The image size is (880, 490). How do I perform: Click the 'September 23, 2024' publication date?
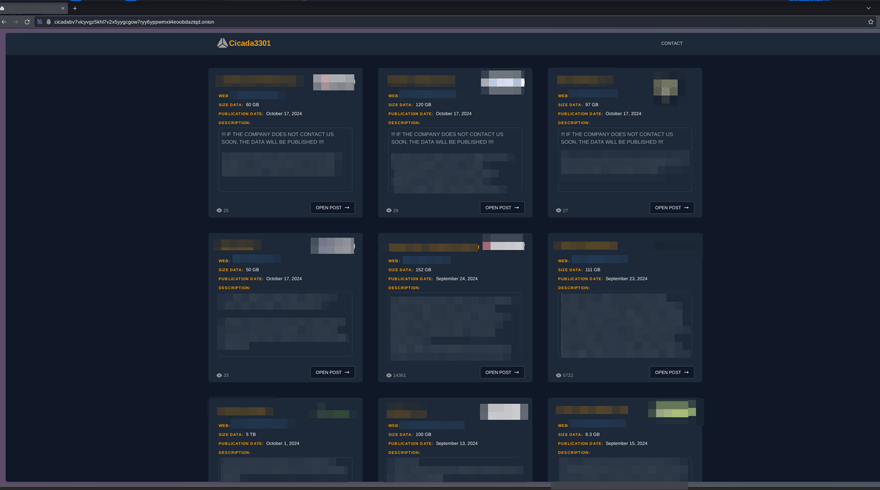pos(626,279)
